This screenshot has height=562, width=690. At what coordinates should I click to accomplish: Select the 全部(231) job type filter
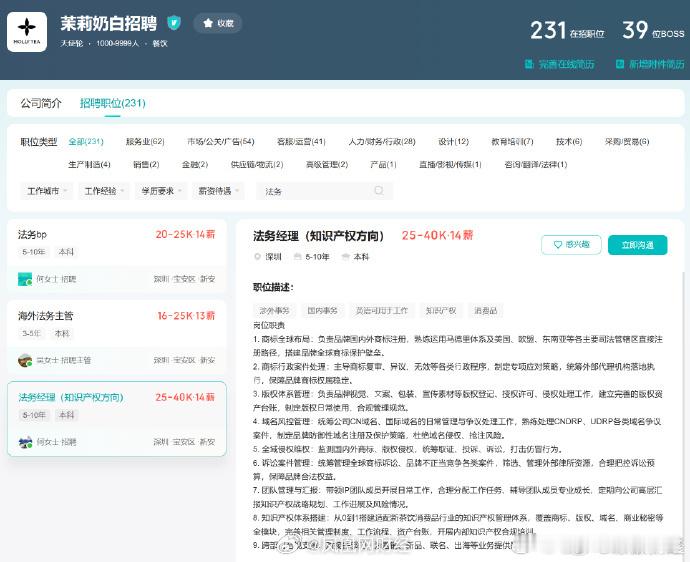(86, 142)
